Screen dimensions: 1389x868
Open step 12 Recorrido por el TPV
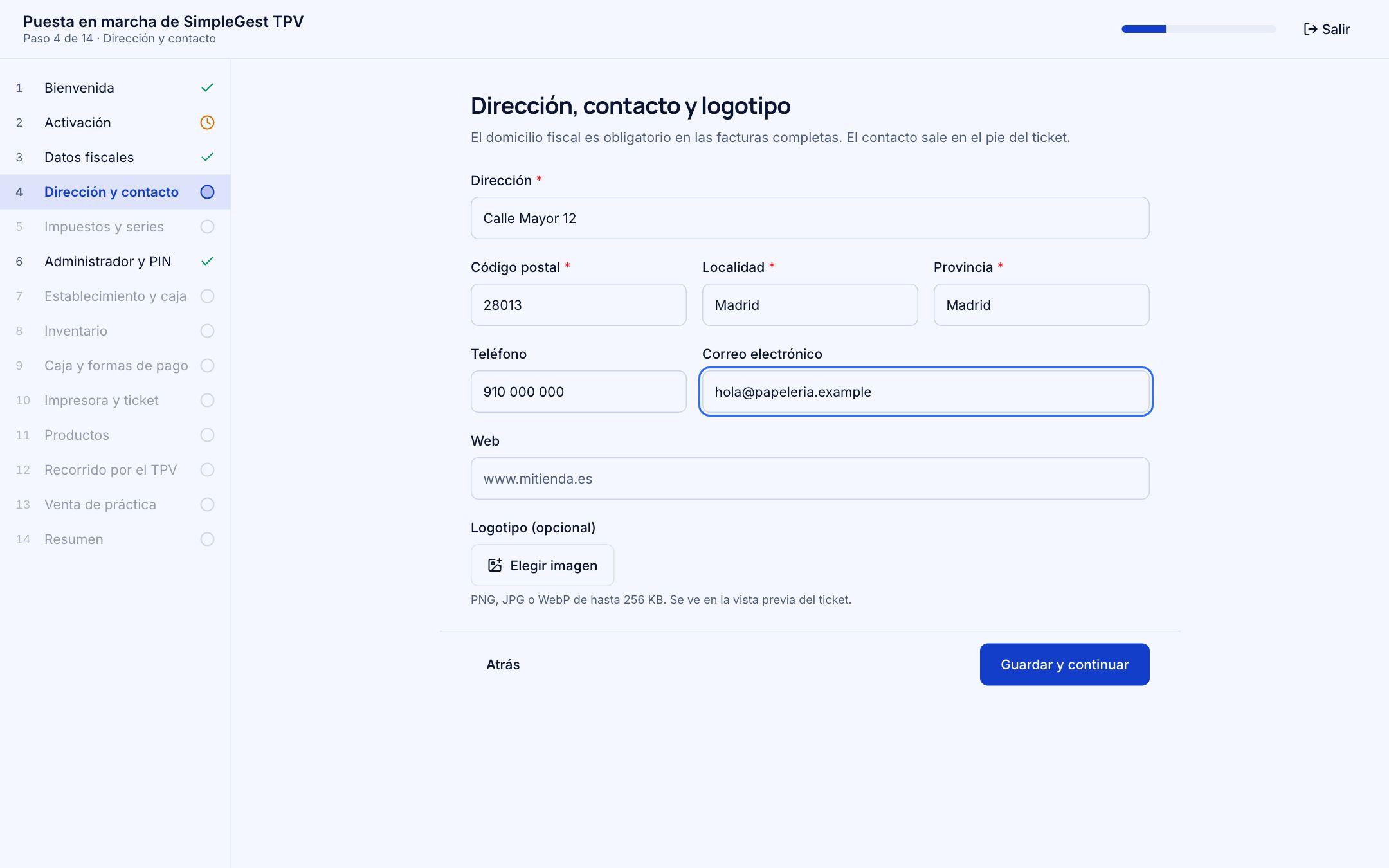click(115, 469)
